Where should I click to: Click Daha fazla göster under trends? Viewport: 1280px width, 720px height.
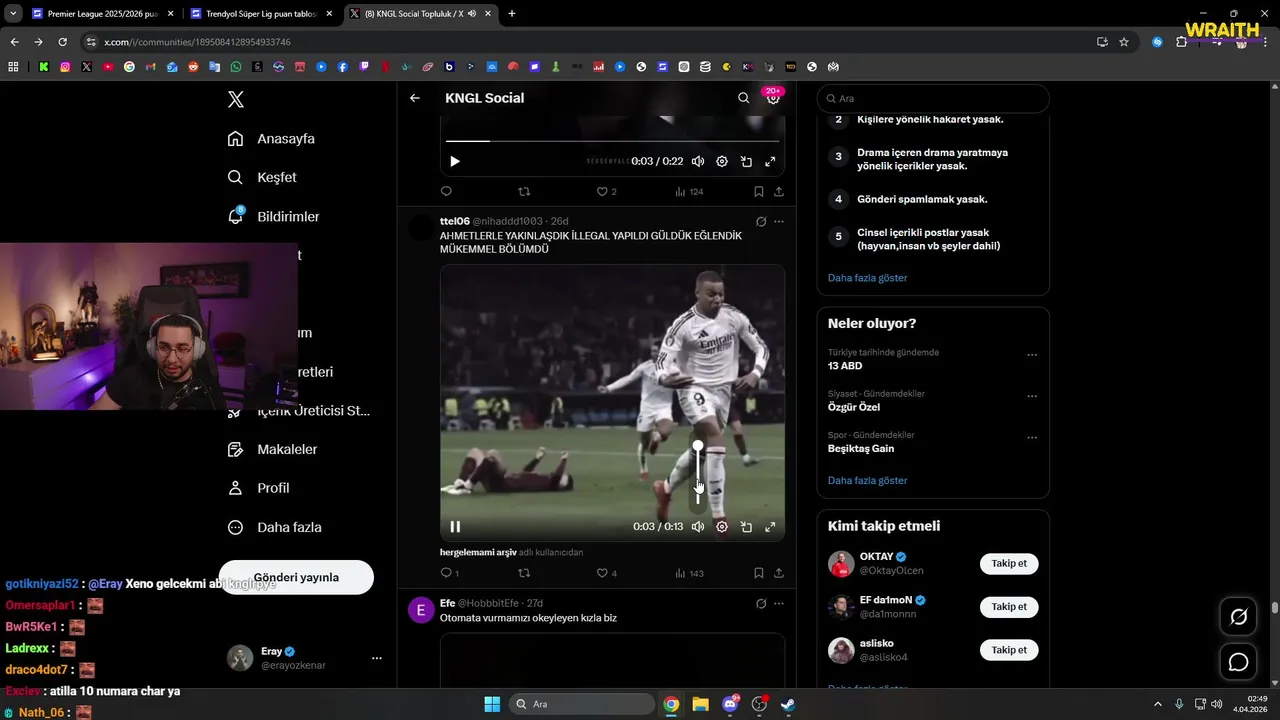pyautogui.click(x=867, y=481)
